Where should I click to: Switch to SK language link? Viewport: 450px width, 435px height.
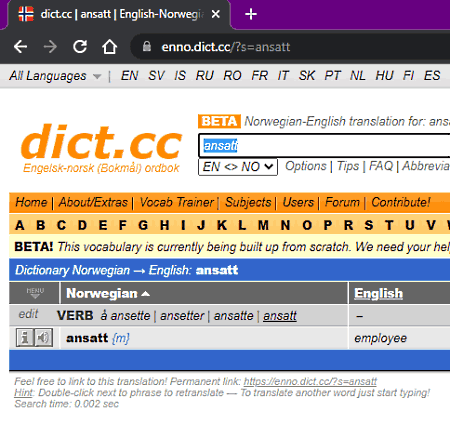pos(307,76)
